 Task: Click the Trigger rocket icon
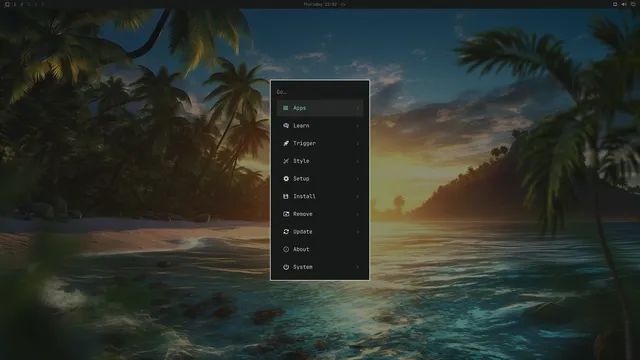(x=286, y=143)
